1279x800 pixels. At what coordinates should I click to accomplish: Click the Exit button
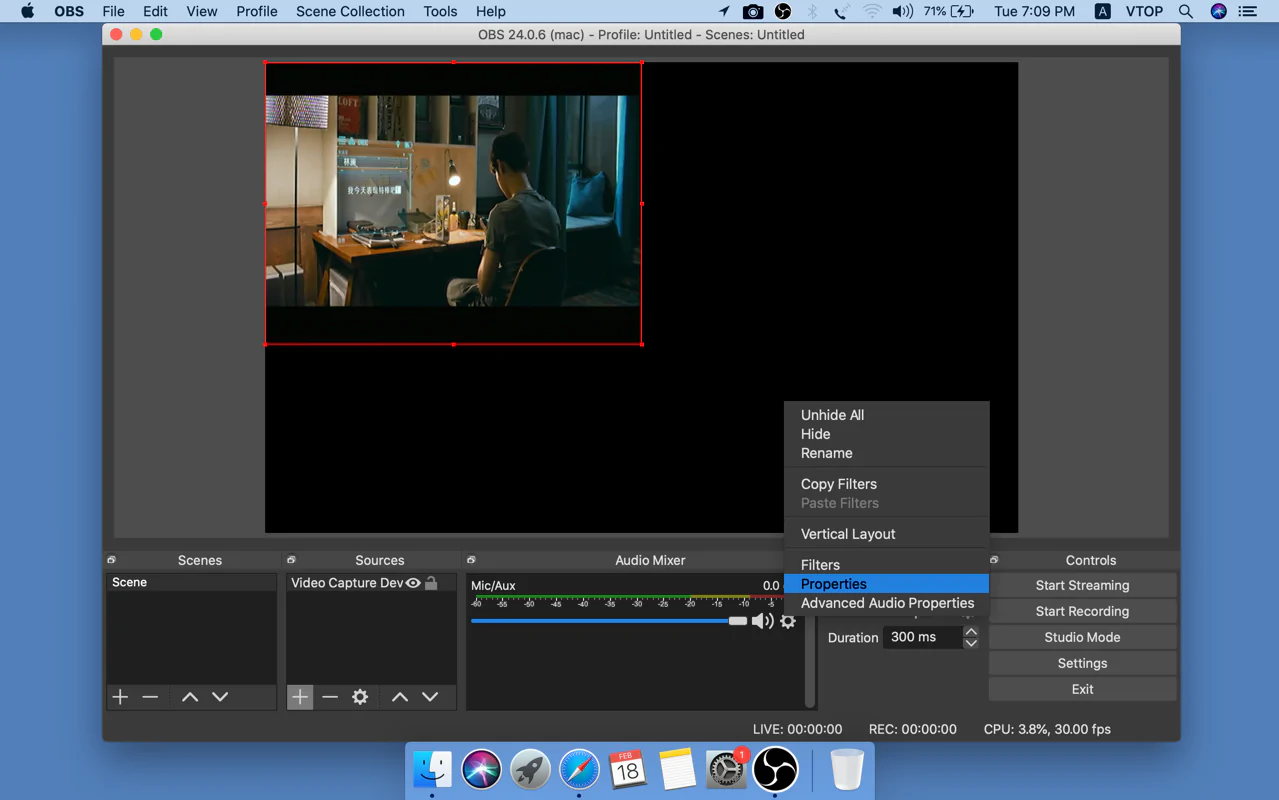[x=1082, y=689]
